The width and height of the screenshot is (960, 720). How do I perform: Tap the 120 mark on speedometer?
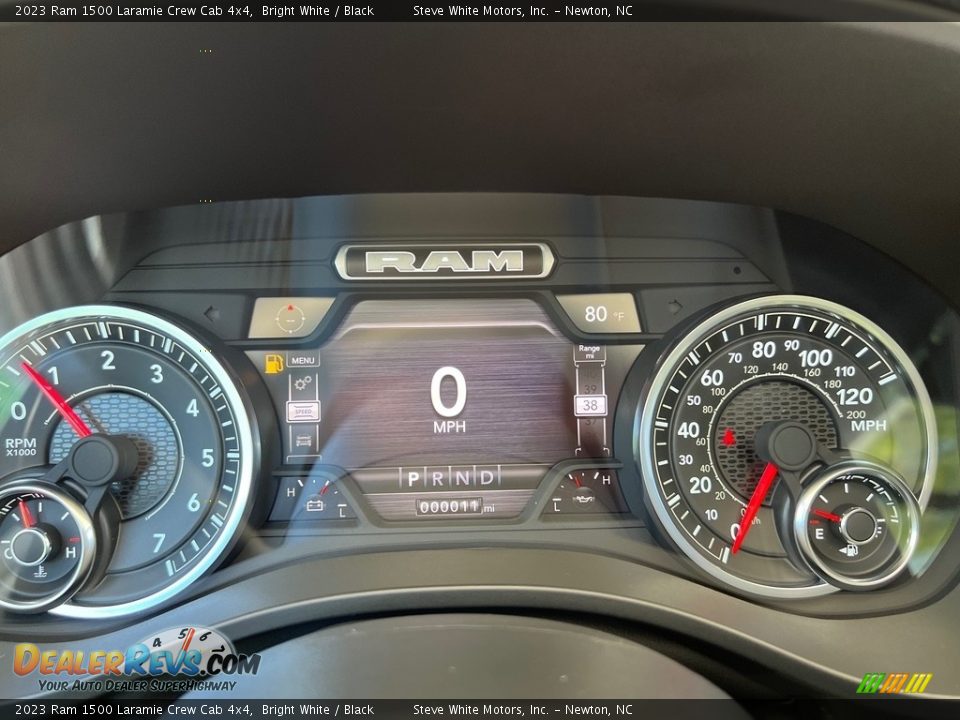855,397
